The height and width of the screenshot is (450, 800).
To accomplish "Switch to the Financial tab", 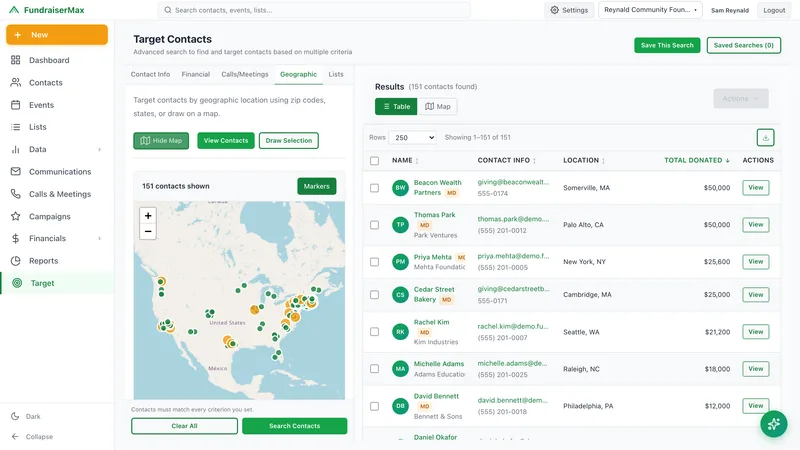I will (196, 74).
